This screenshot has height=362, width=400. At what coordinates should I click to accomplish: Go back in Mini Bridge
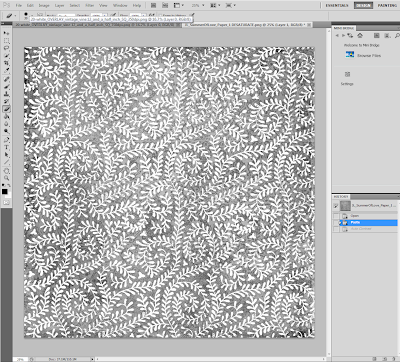click(337, 35)
